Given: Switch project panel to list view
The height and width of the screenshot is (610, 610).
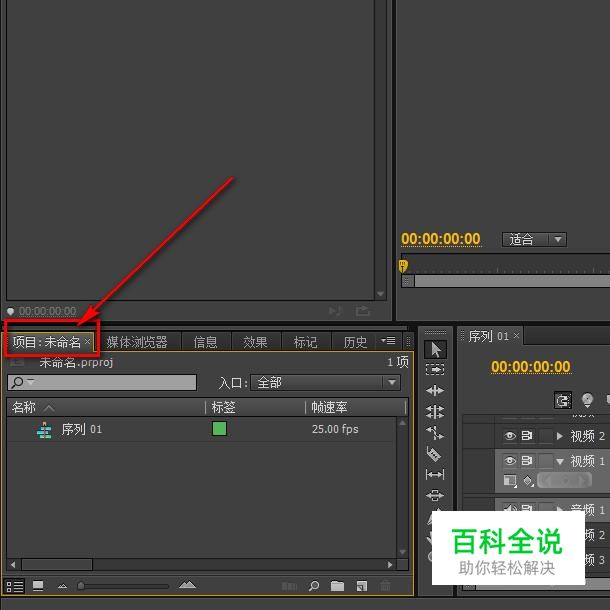Looking at the screenshot, I should 15,586.
